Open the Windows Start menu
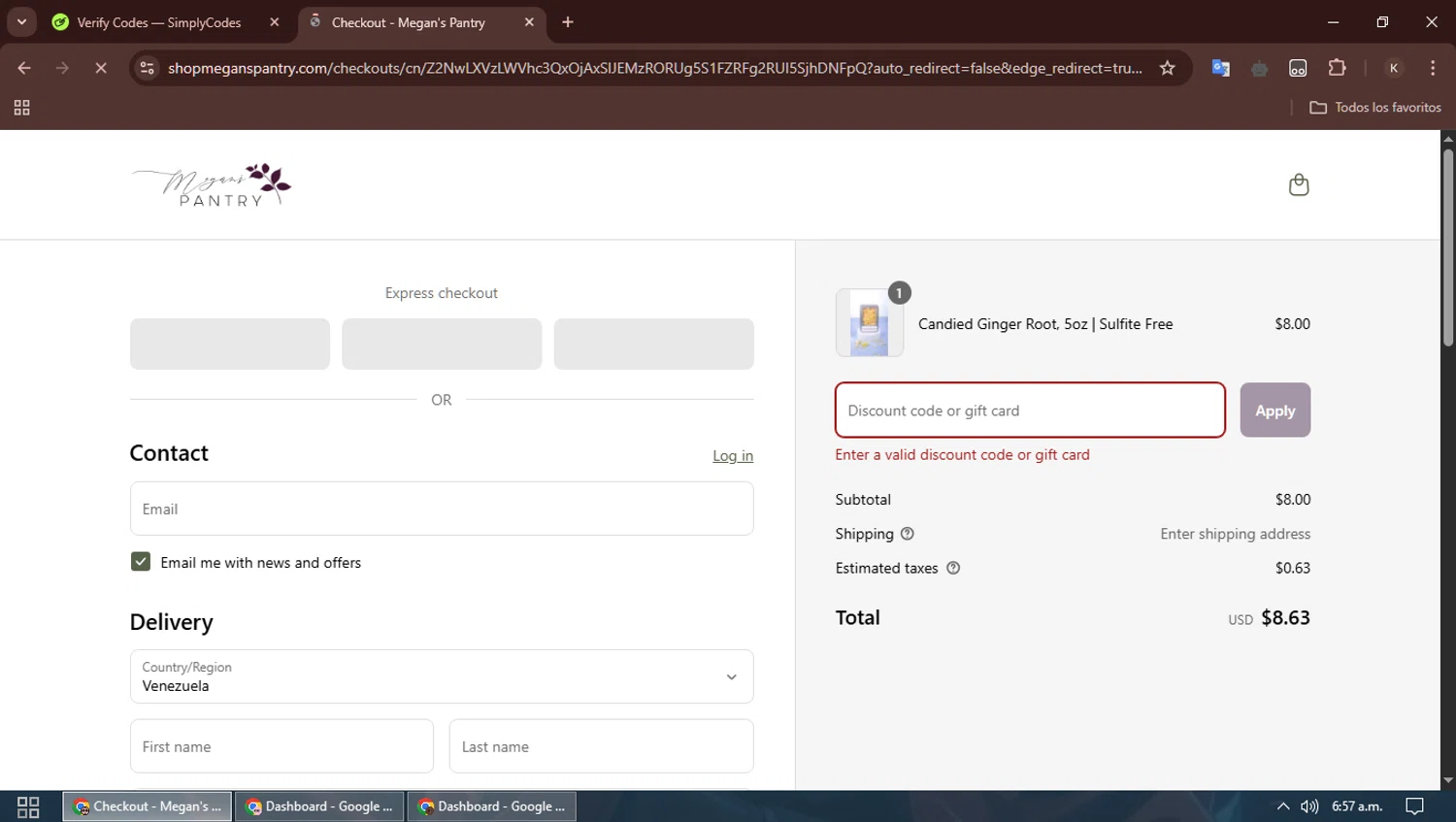This screenshot has height=822, width=1456. [28, 806]
